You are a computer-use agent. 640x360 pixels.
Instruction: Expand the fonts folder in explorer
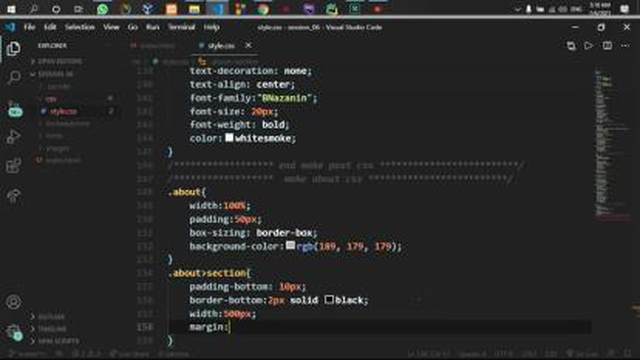54,136
